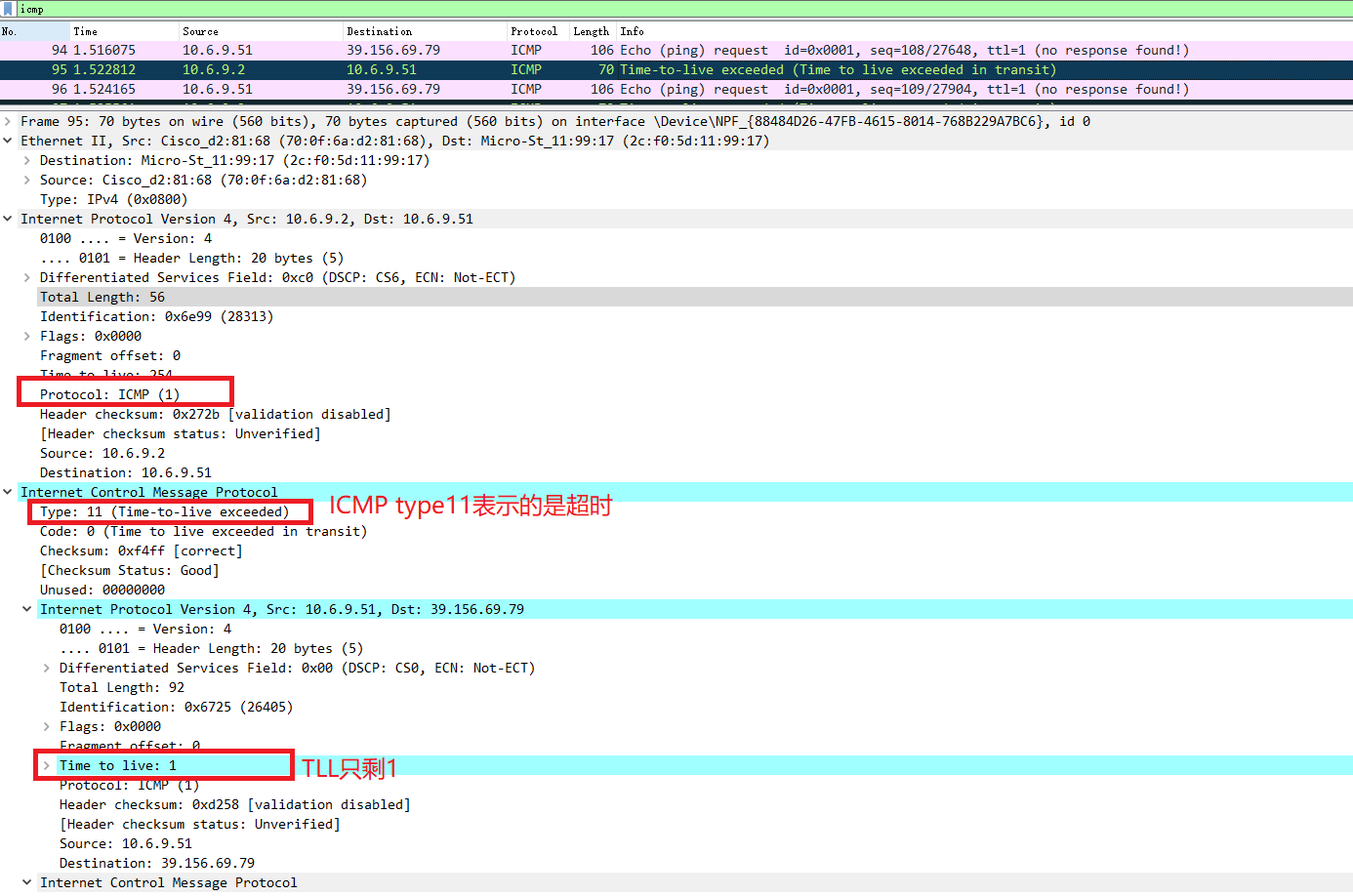Select the Checksum: 0xf4ff field
Image resolution: width=1353 pixels, height=896 pixels.
coord(127,550)
